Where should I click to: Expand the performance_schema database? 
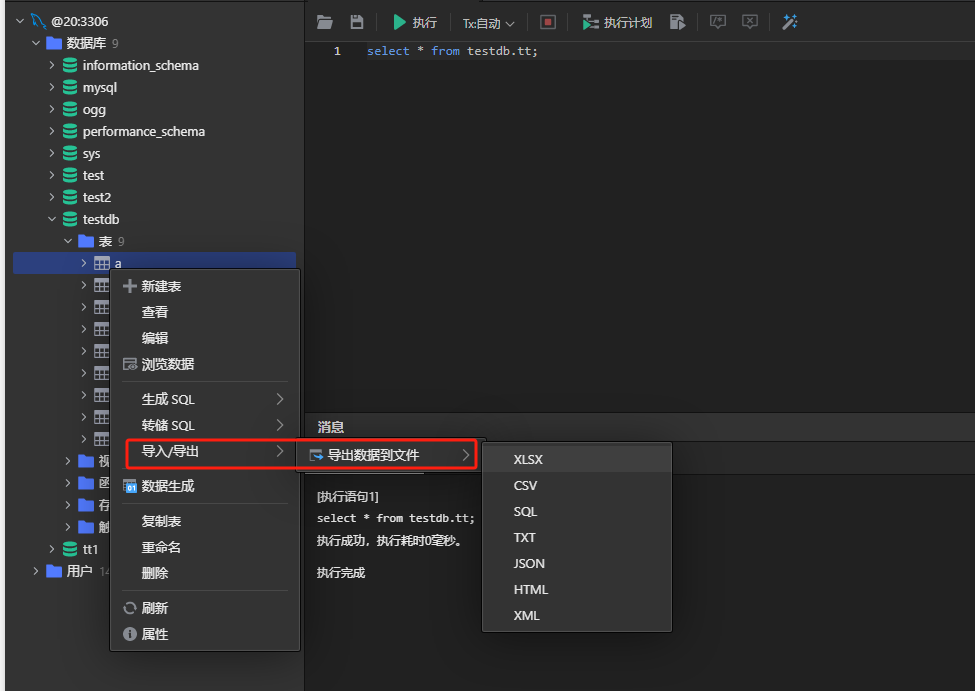coord(52,131)
